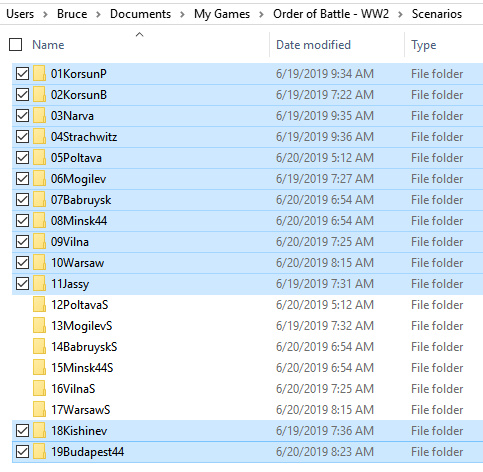Select the 15Minsk44S folder name
Viewport: 483px width, 472px height.
82,368
